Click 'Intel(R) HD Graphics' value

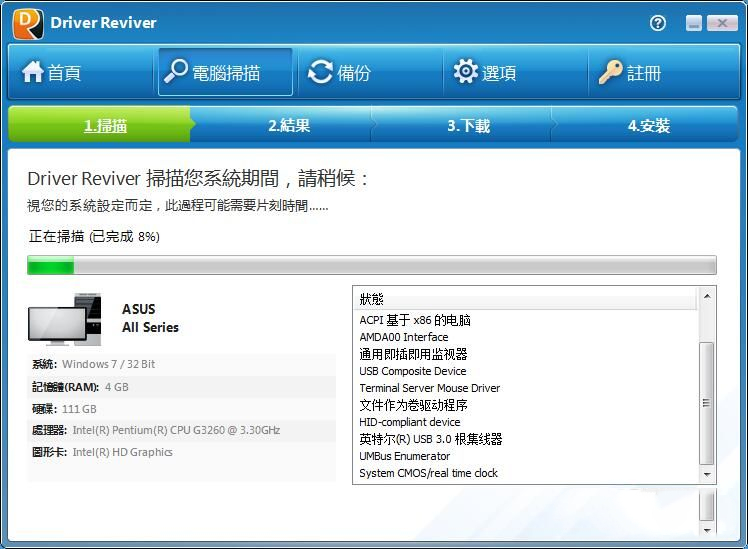[123, 452]
